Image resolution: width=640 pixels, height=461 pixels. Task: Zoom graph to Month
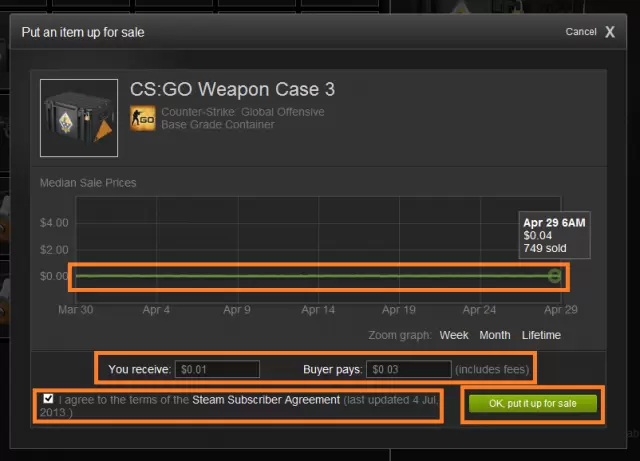(x=495, y=335)
